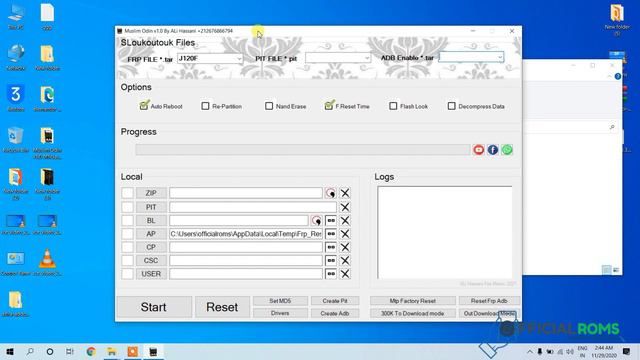Open New folder icon on desktop right
This screenshot has width=640, height=360.
pos(617,19)
